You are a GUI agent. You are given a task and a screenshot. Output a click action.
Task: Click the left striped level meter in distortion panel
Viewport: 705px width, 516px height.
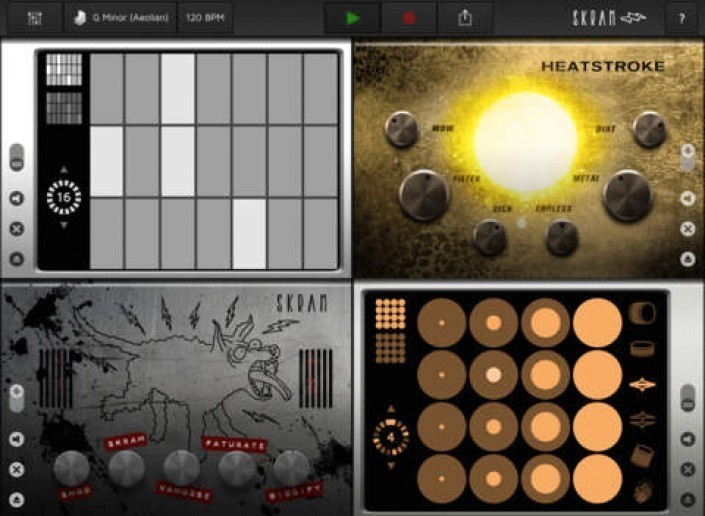point(56,378)
